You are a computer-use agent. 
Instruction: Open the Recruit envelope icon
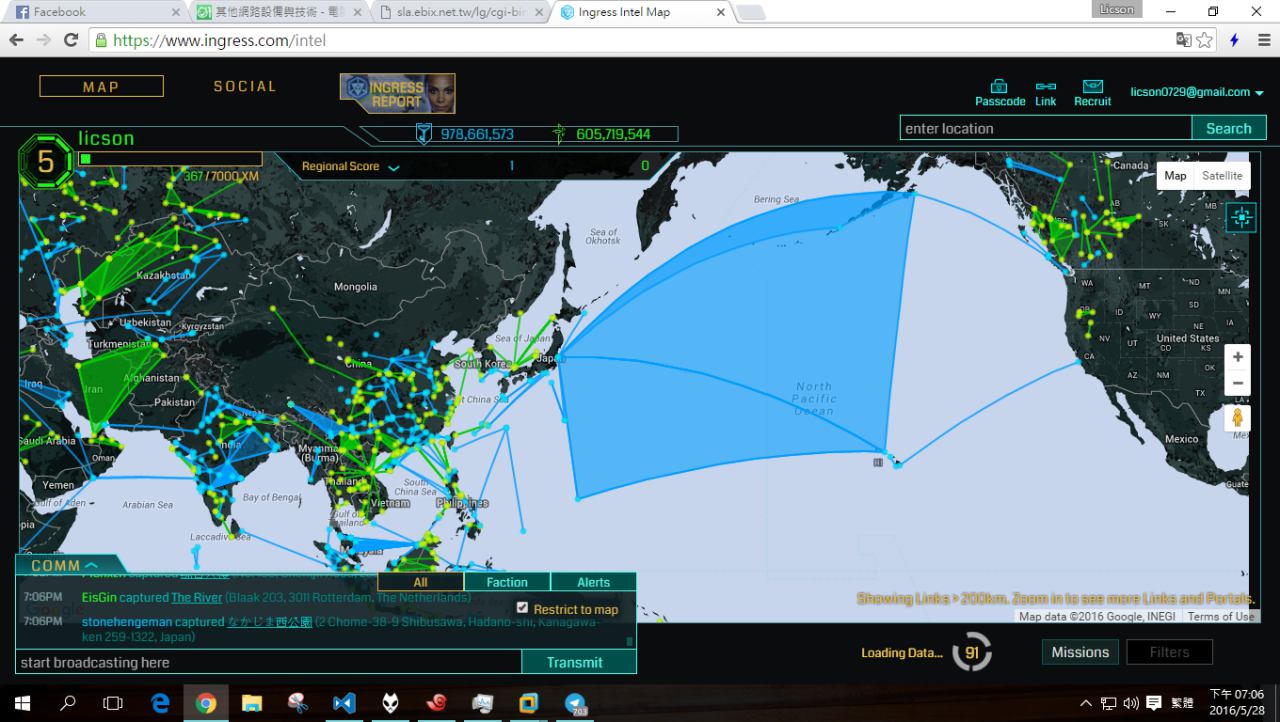tap(1093, 87)
